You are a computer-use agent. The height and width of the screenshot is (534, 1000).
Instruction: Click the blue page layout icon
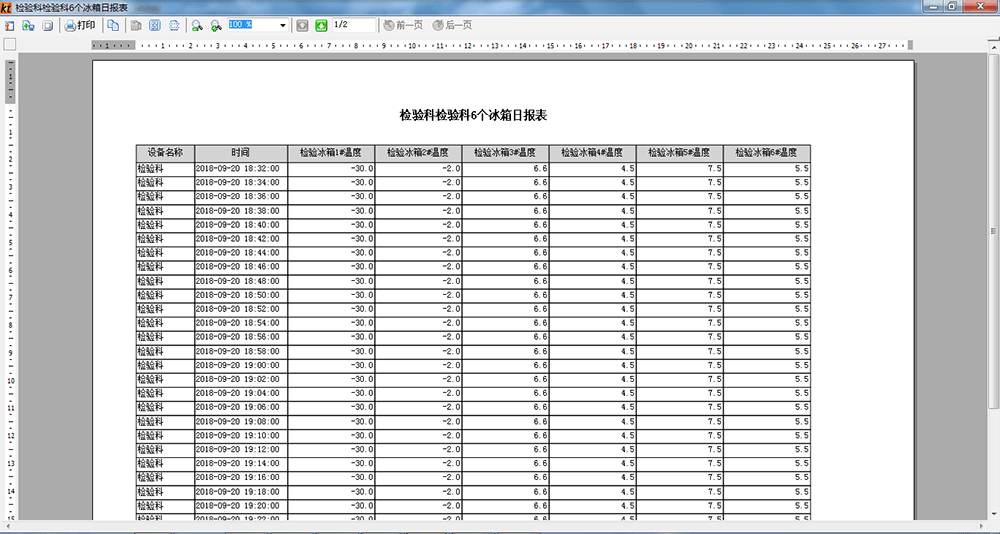(154, 26)
